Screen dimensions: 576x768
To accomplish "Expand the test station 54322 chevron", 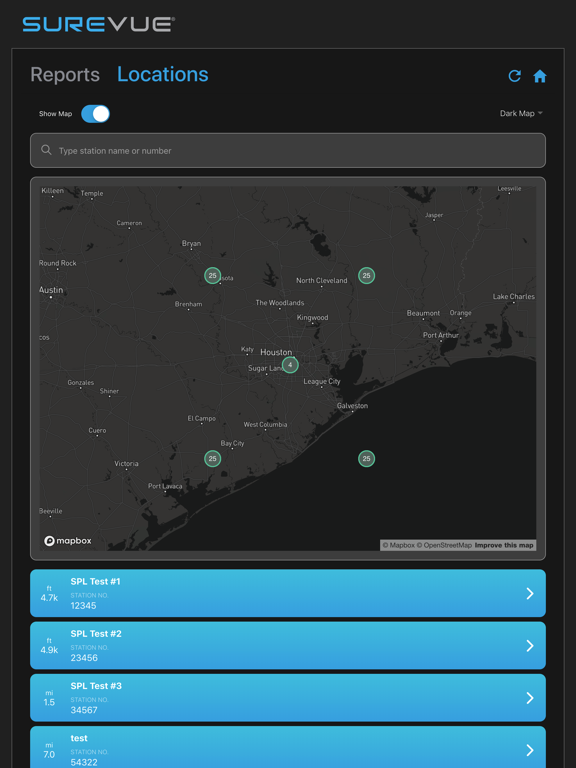I will (x=529, y=750).
